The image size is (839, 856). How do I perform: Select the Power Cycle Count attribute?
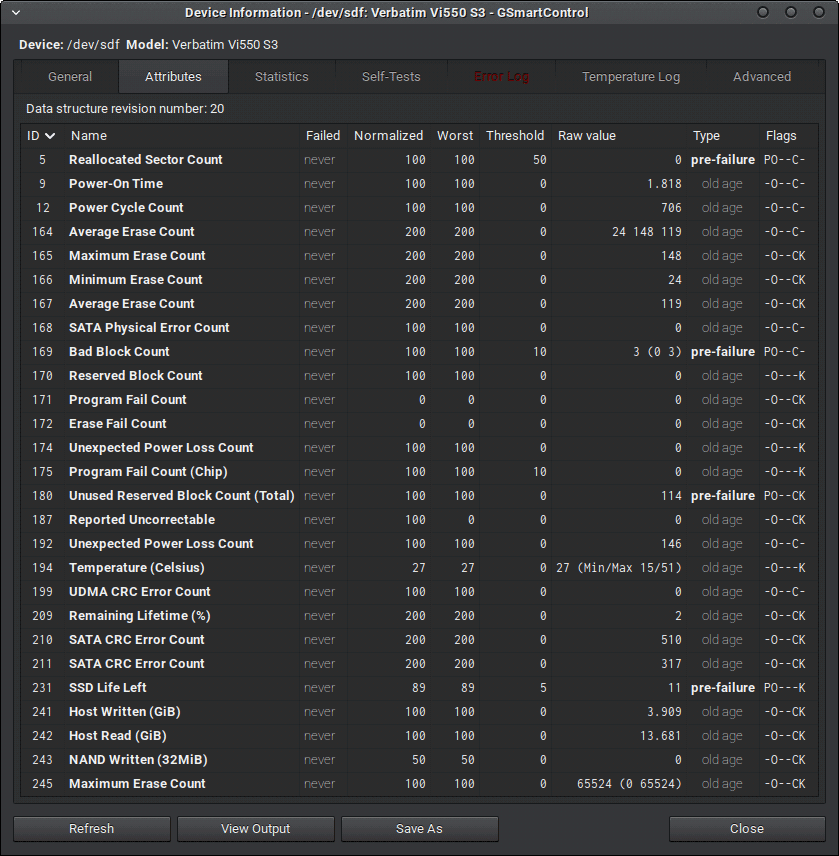coord(419,208)
